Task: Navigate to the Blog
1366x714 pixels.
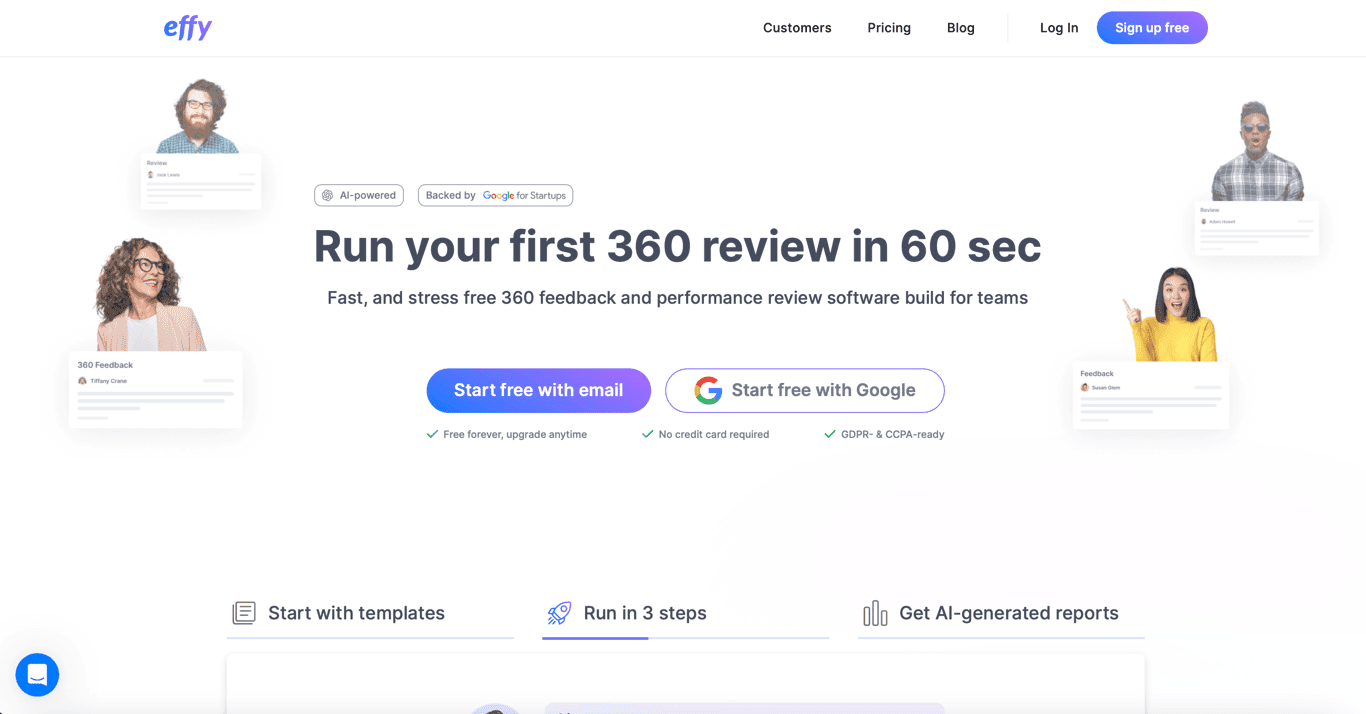Action: pyautogui.click(x=960, y=27)
